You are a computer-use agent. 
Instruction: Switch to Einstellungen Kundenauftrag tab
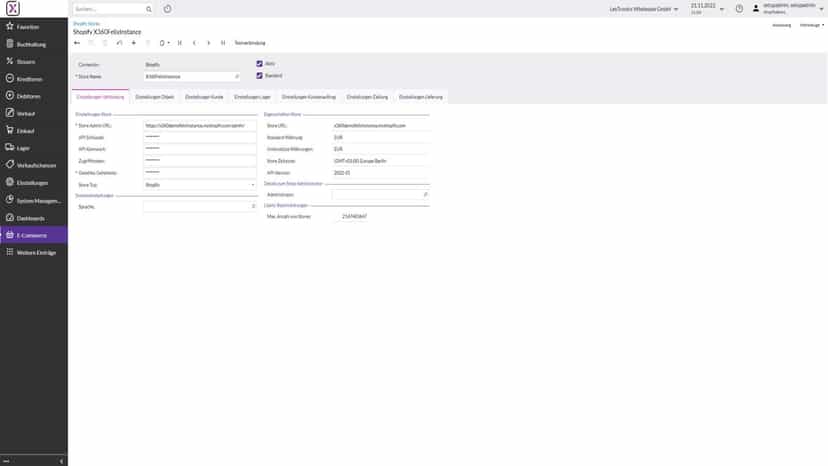point(309,97)
